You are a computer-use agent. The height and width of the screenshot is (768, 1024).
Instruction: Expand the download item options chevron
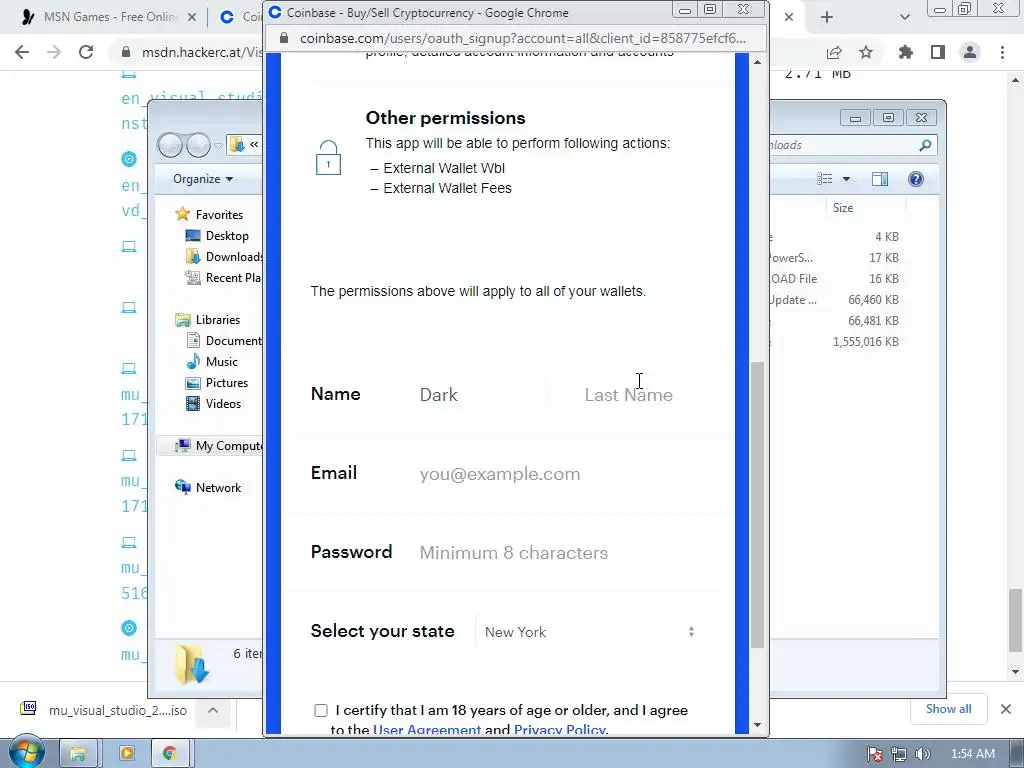[213, 710]
